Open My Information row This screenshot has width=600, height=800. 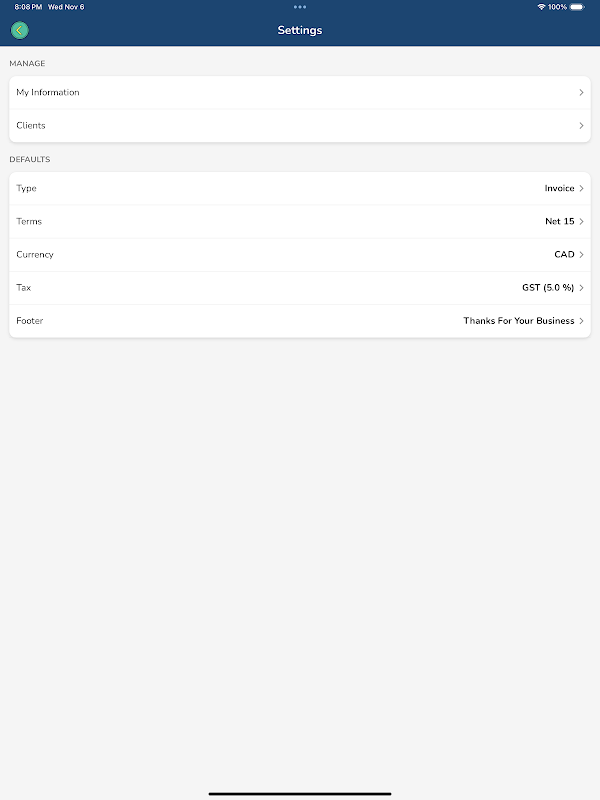click(48, 92)
